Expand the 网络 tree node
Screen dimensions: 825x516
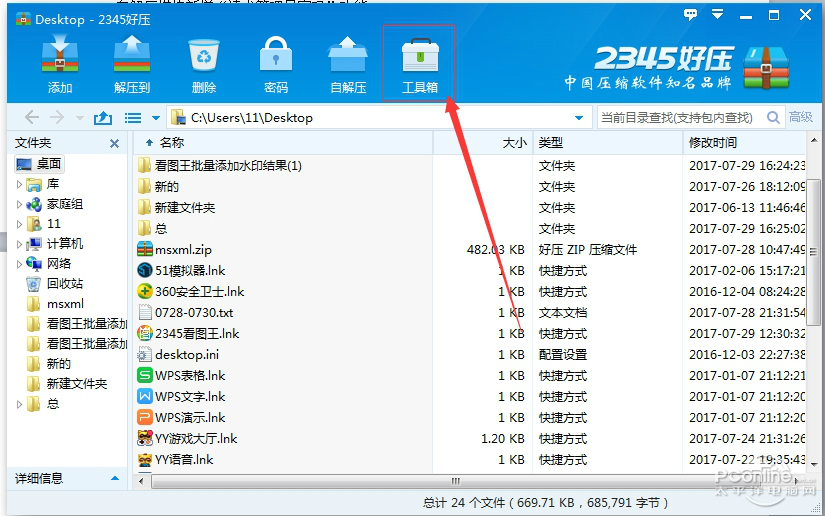[x=19, y=264]
